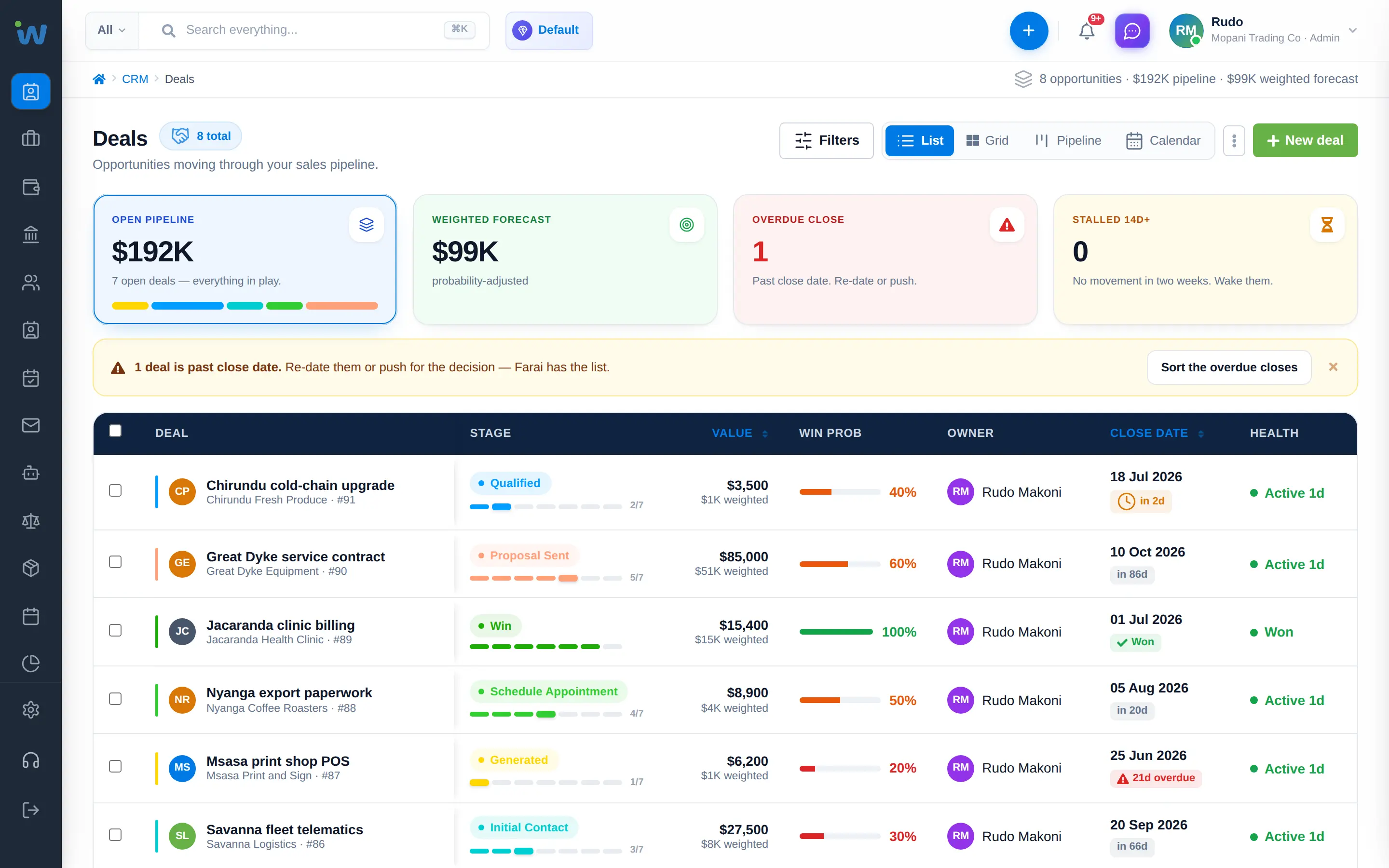Image resolution: width=1389 pixels, height=868 pixels.
Task: Open the ID card sidebar icon below people
Action: click(30, 330)
